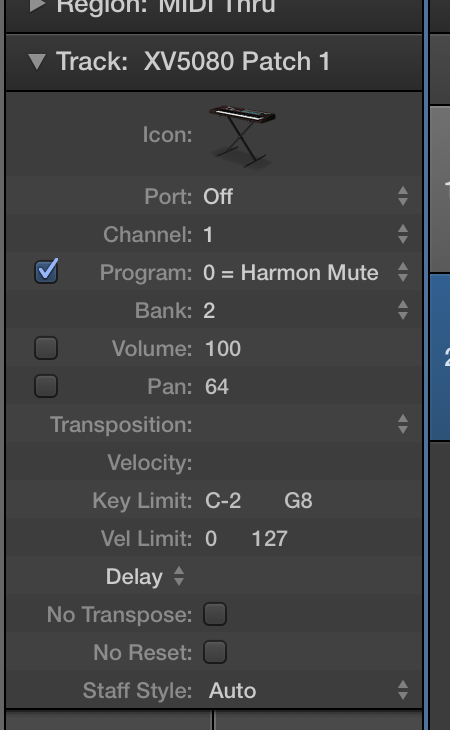Click the keyboard stand track icon
Viewport: 450px width, 730px height.
(x=242, y=136)
